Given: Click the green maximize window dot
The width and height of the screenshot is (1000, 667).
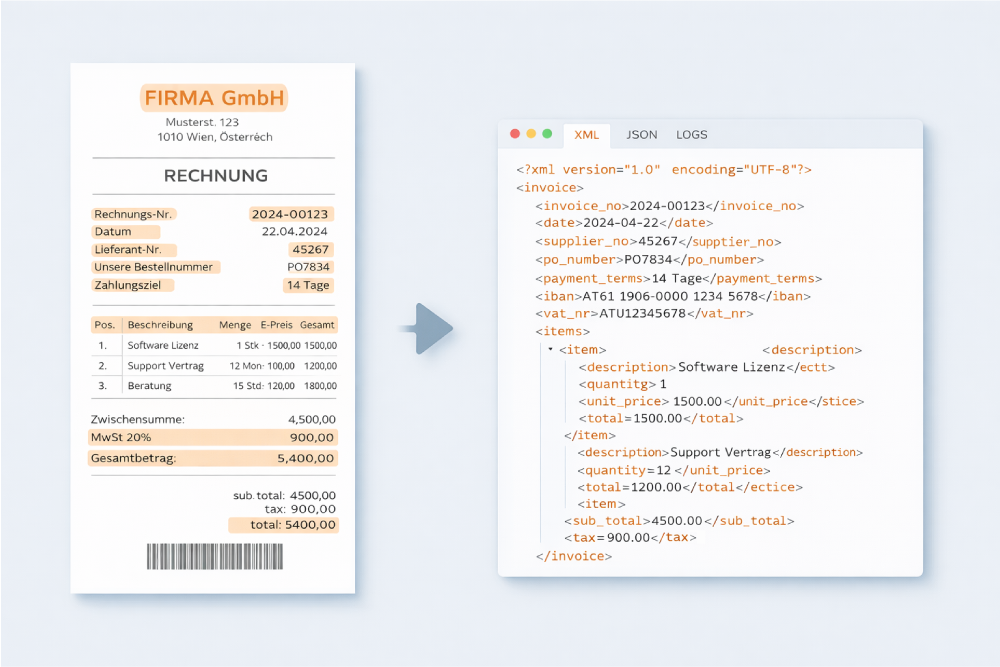Looking at the screenshot, I should [547, 133].
